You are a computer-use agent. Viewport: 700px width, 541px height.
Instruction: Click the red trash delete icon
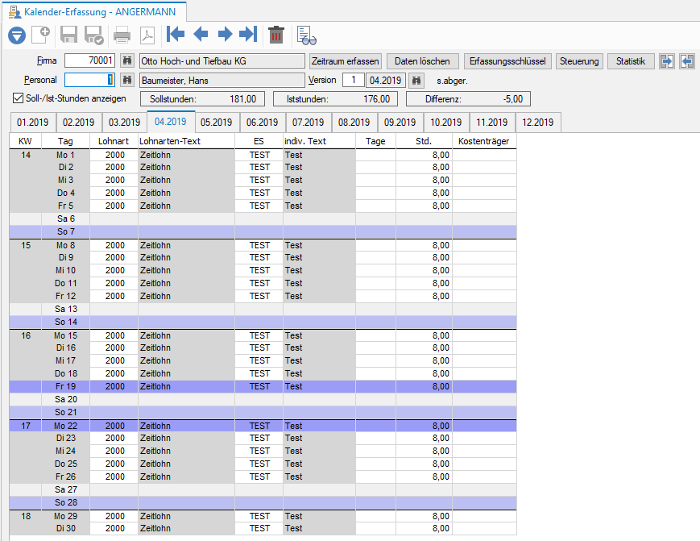pyautogui.click(x=276, y=35)
